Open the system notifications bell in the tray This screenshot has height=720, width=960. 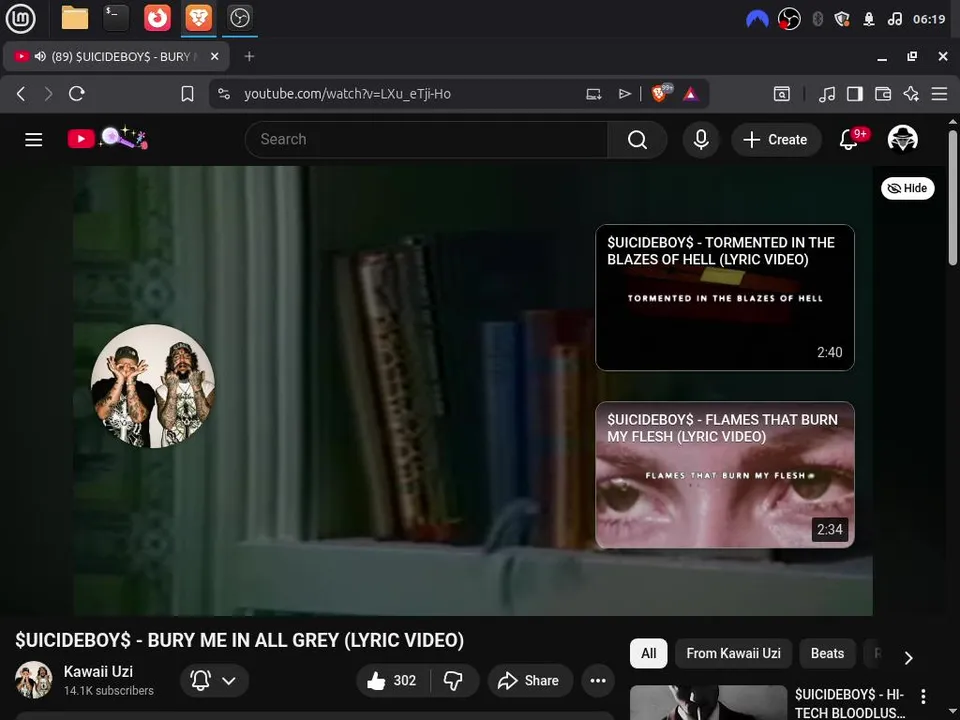click(x=868, y=20)
